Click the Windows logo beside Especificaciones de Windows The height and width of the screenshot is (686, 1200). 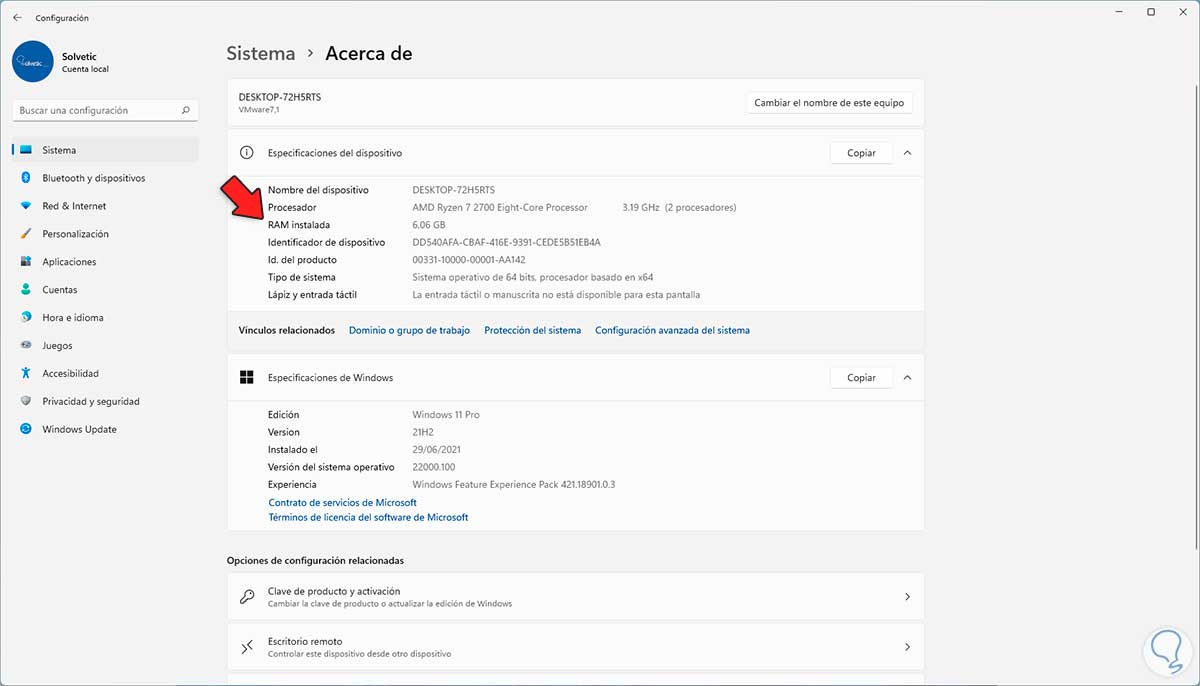246,378
